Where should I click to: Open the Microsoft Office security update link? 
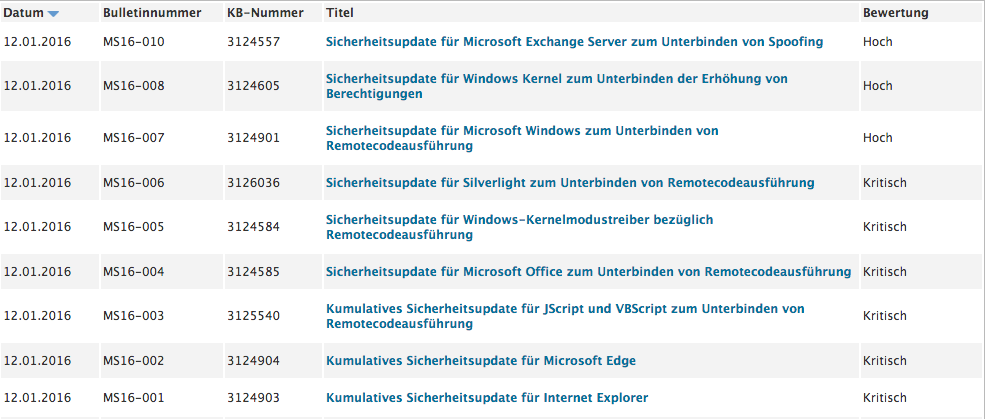(x=589, y=272)
